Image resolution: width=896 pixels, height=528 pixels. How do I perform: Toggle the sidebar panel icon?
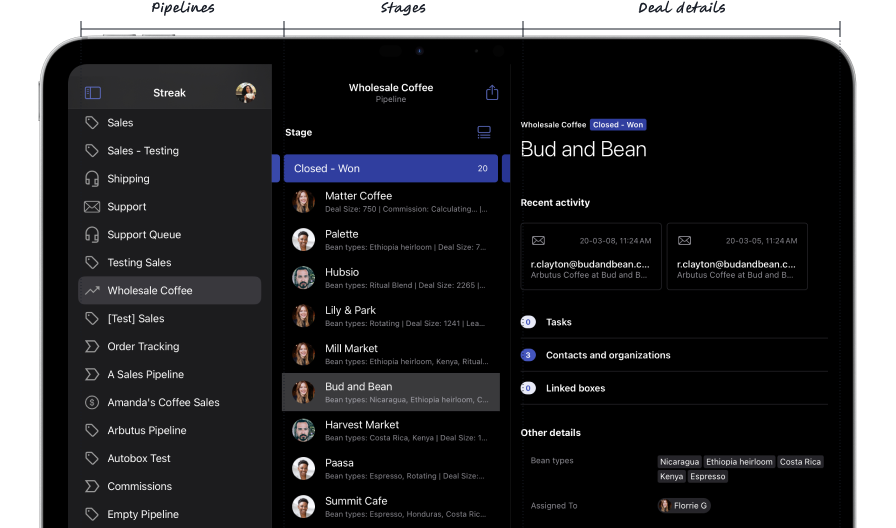coord(93,93)
